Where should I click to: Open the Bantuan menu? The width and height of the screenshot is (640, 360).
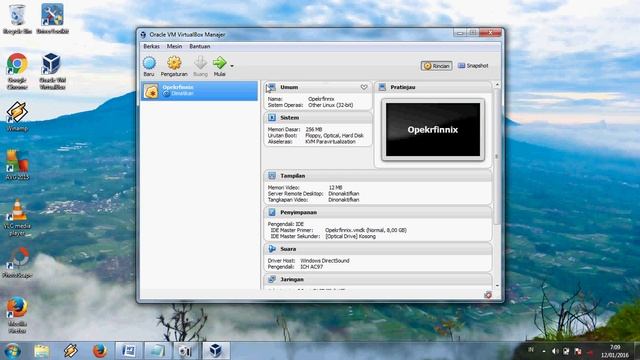tap(200, 47)
